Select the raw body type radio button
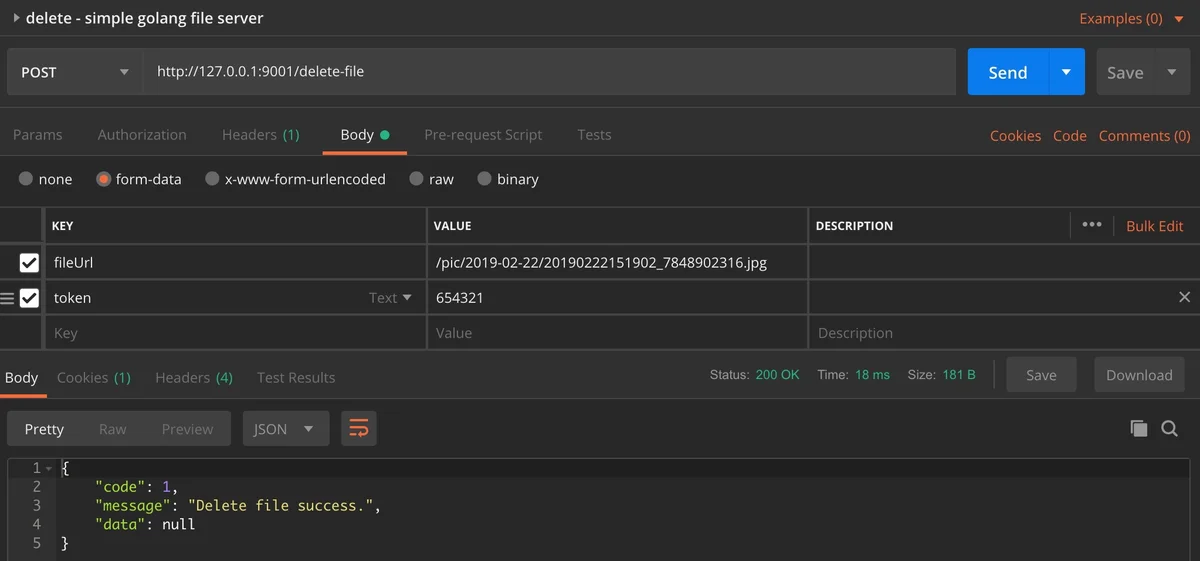 [x=417, y=179]
